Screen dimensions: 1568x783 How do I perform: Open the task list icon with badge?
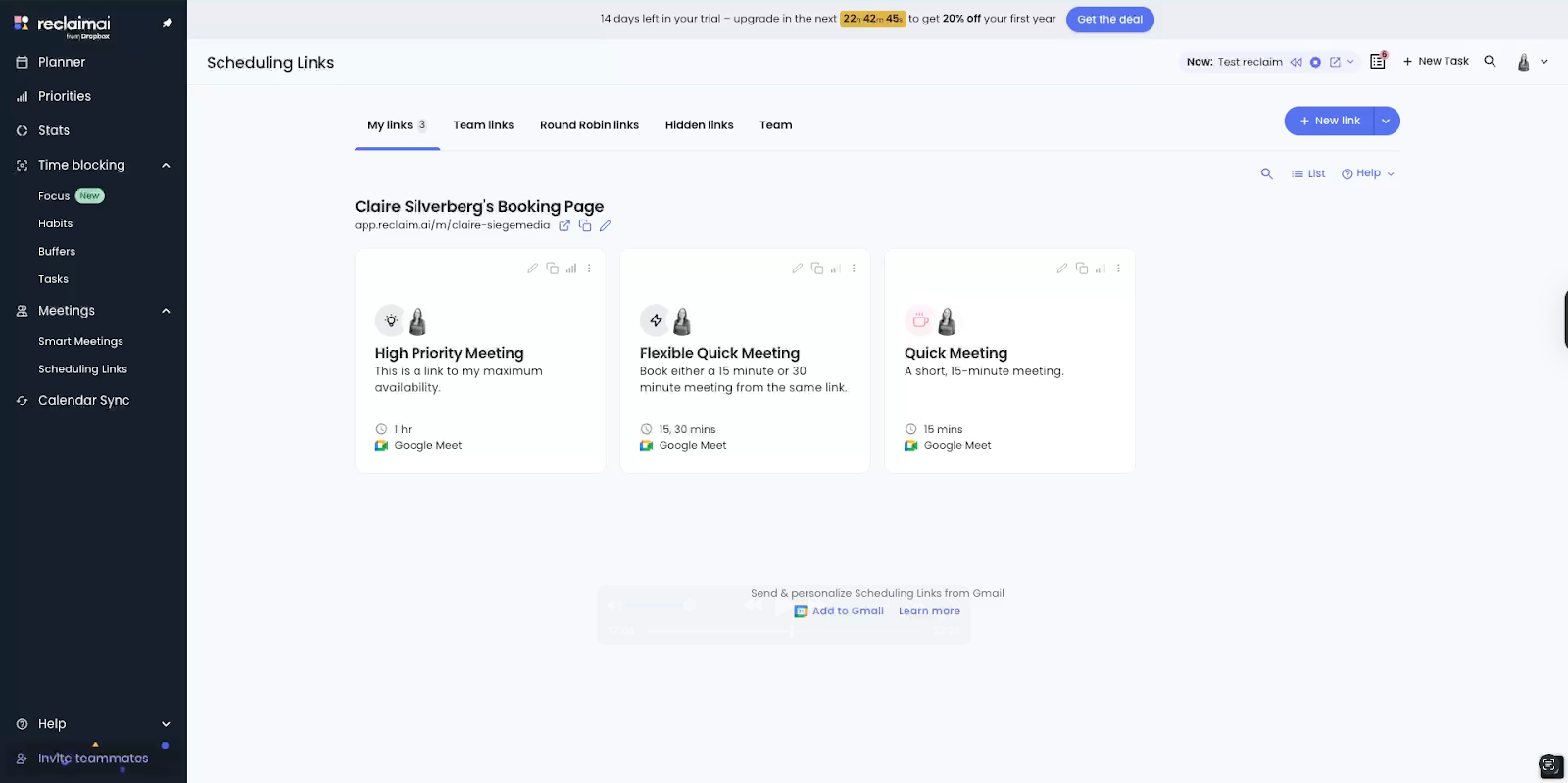(x=1377, y=61)
